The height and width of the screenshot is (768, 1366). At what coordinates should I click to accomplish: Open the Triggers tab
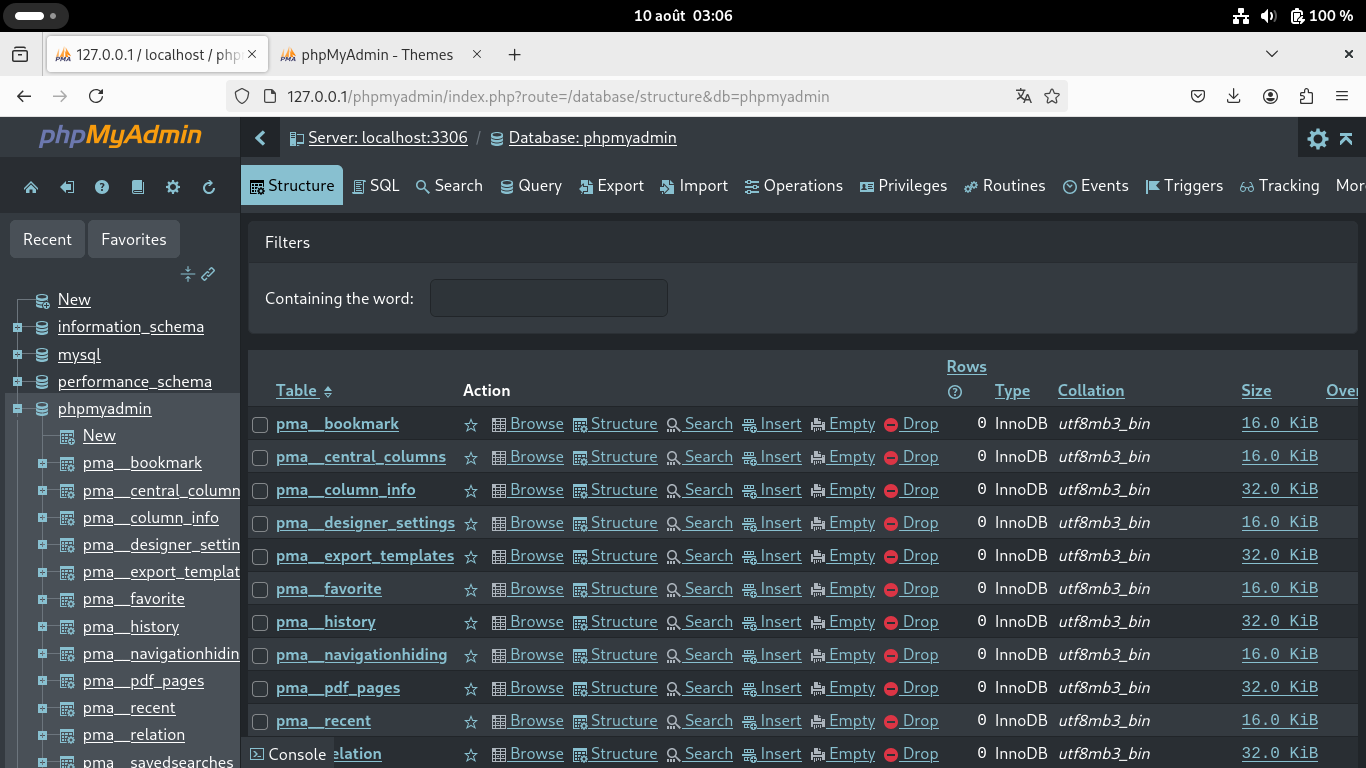click(x=1184, y=186)
